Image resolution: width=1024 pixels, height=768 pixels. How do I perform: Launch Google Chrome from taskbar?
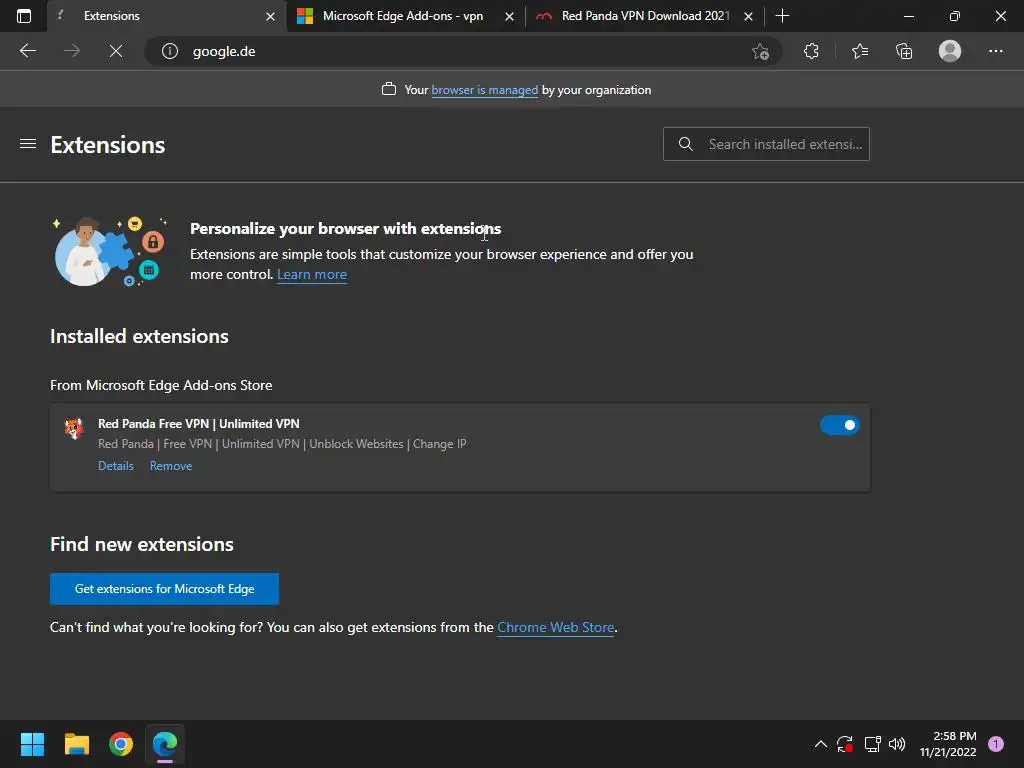pyautogui.click(x=121, y=744)
